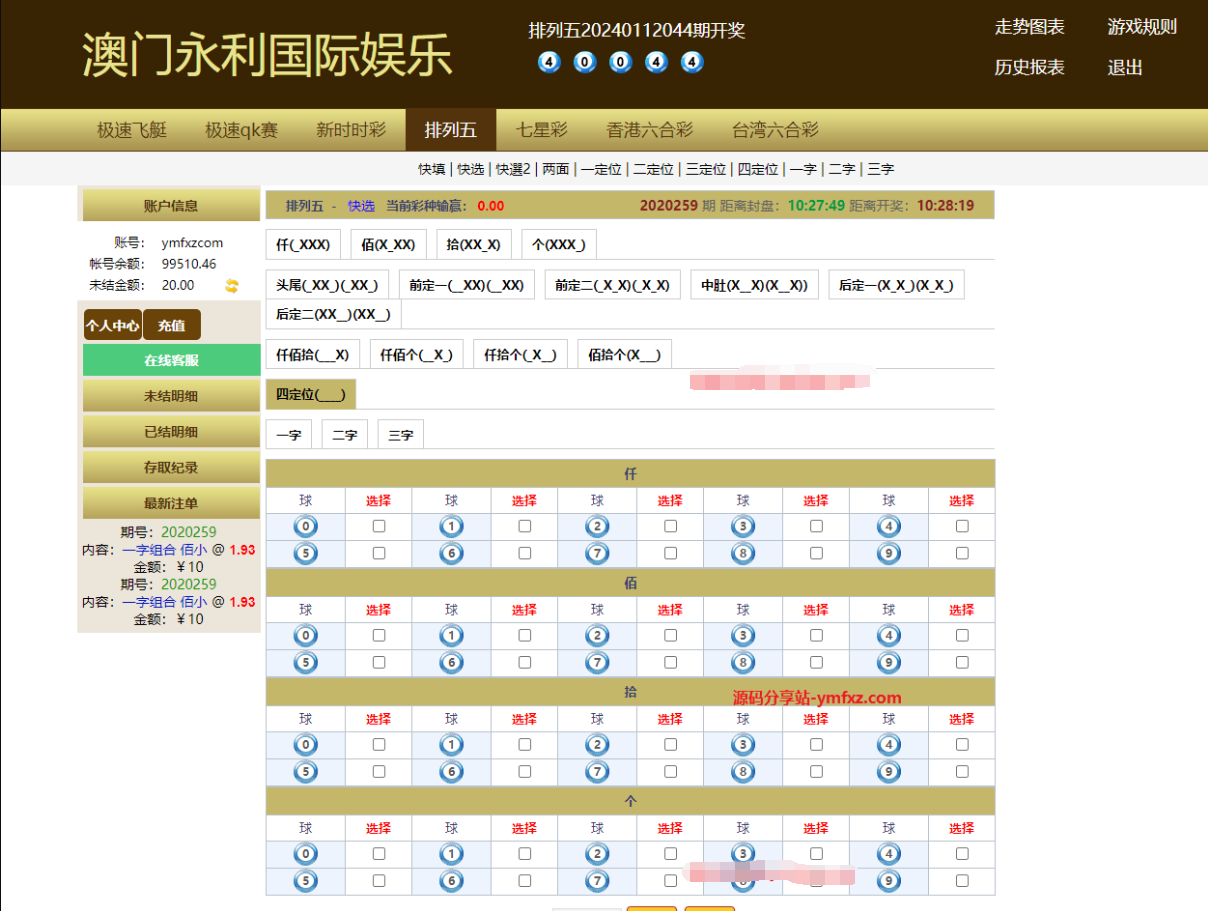View 未结明细 unsettled details
1208x911 pixels.
171,396
